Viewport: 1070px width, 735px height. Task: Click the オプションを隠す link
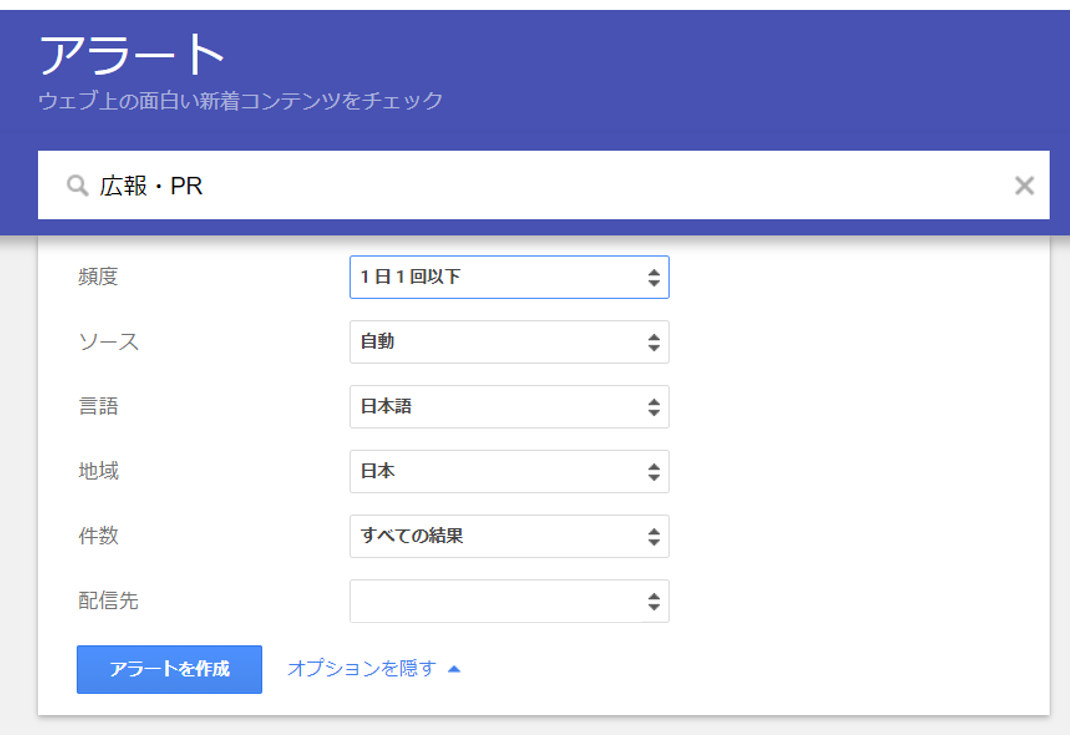(374, 669)
